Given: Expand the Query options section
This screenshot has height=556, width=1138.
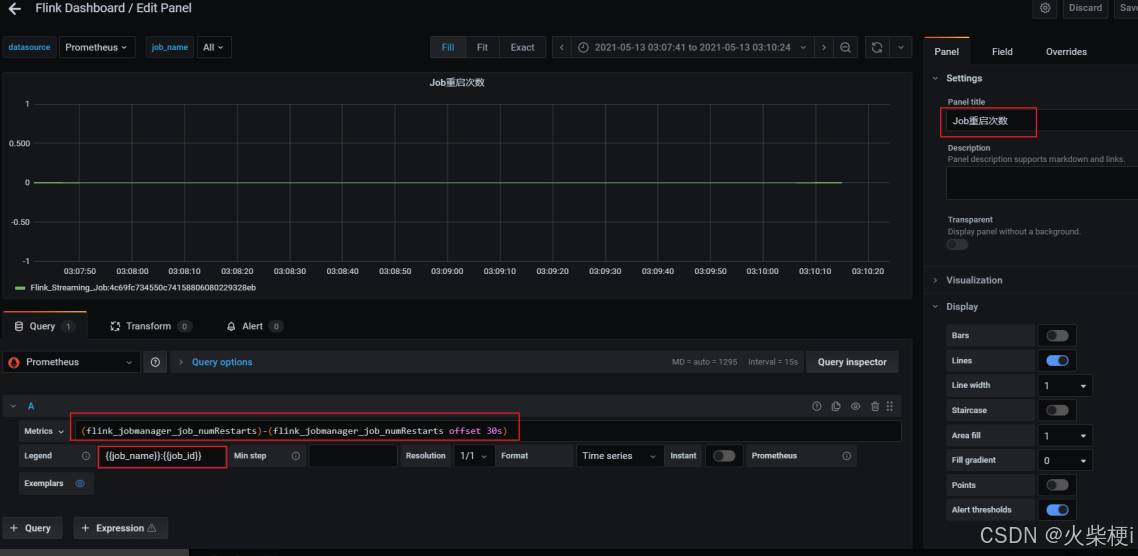Looking at the screenshot, I should [221, 361].
